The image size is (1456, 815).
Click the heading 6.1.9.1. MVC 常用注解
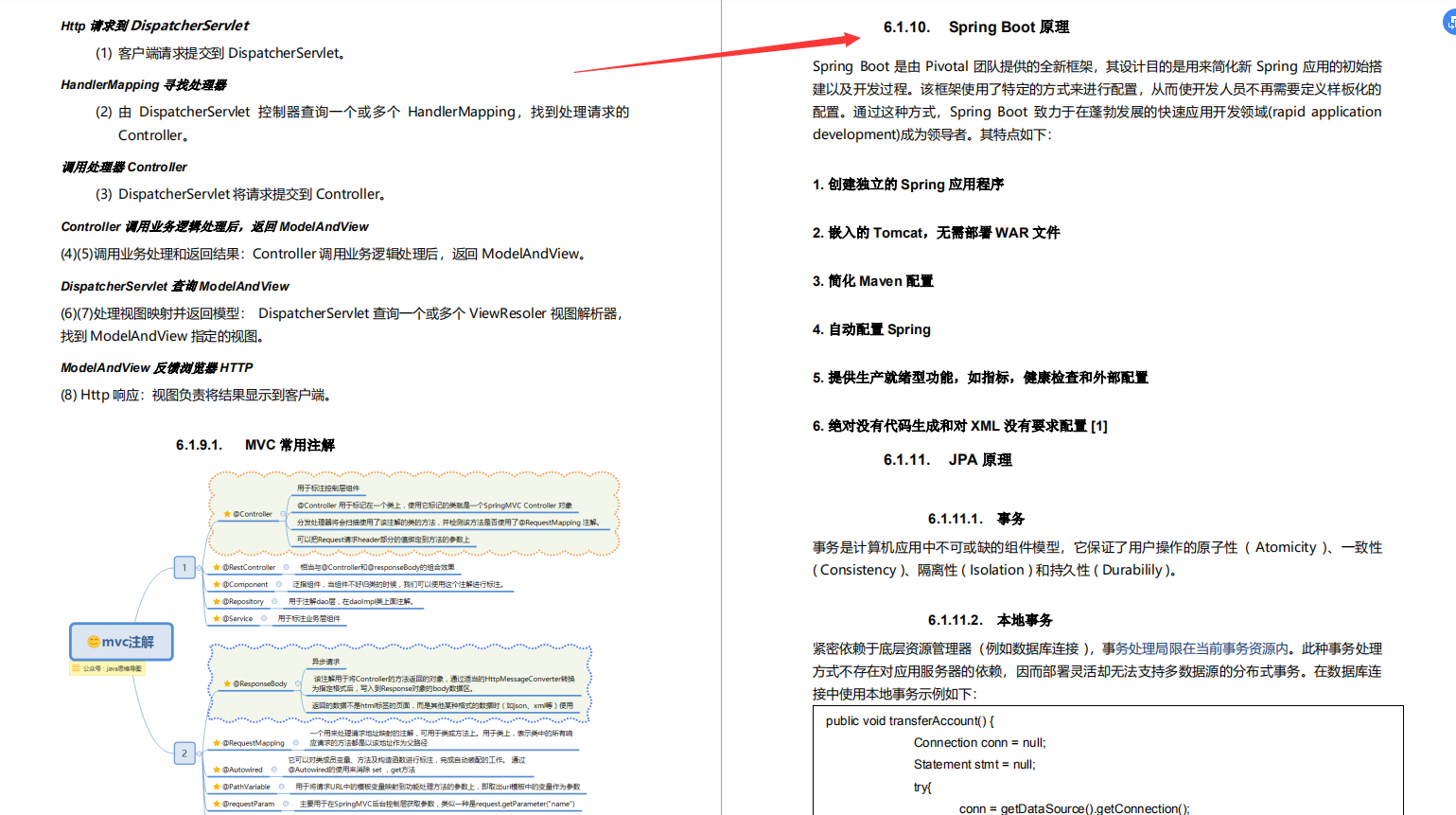[x=255, y=445]
